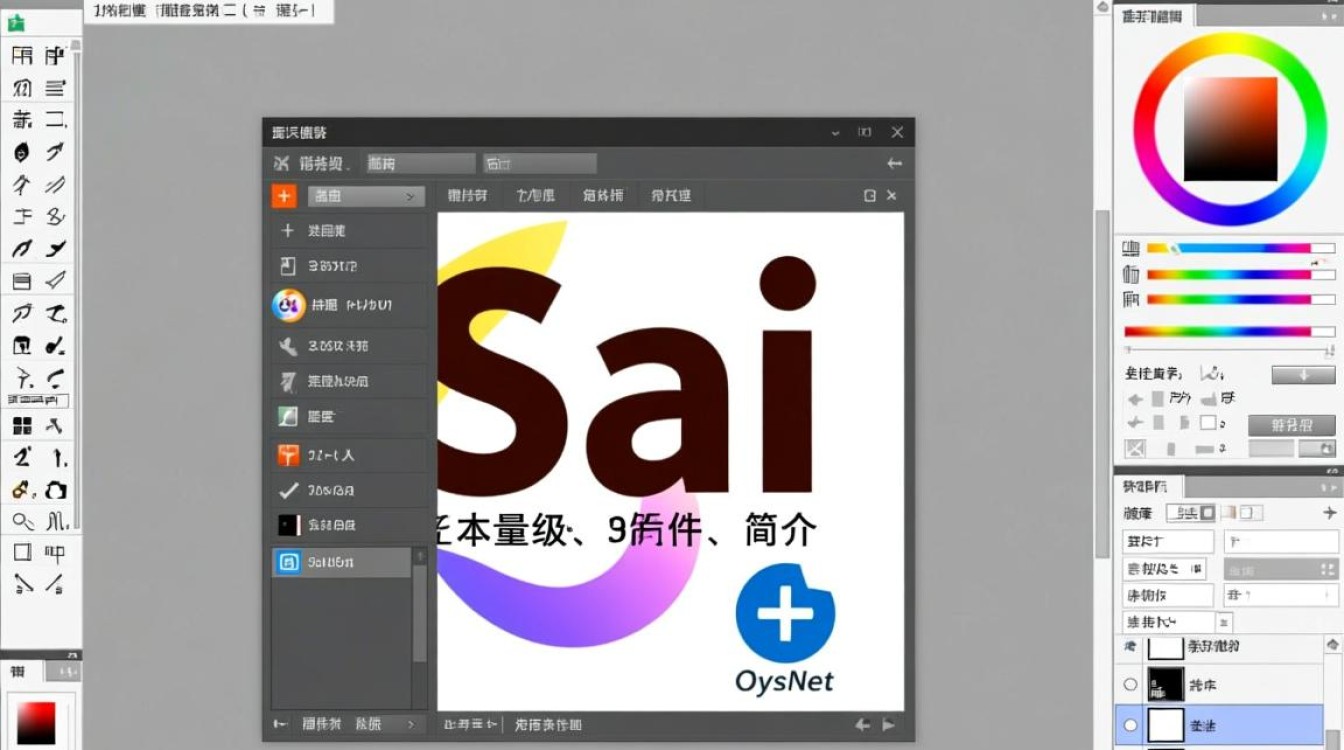Select the green page icon row in the dialog list
This screenshot has height=750, width=1344.
348,417
